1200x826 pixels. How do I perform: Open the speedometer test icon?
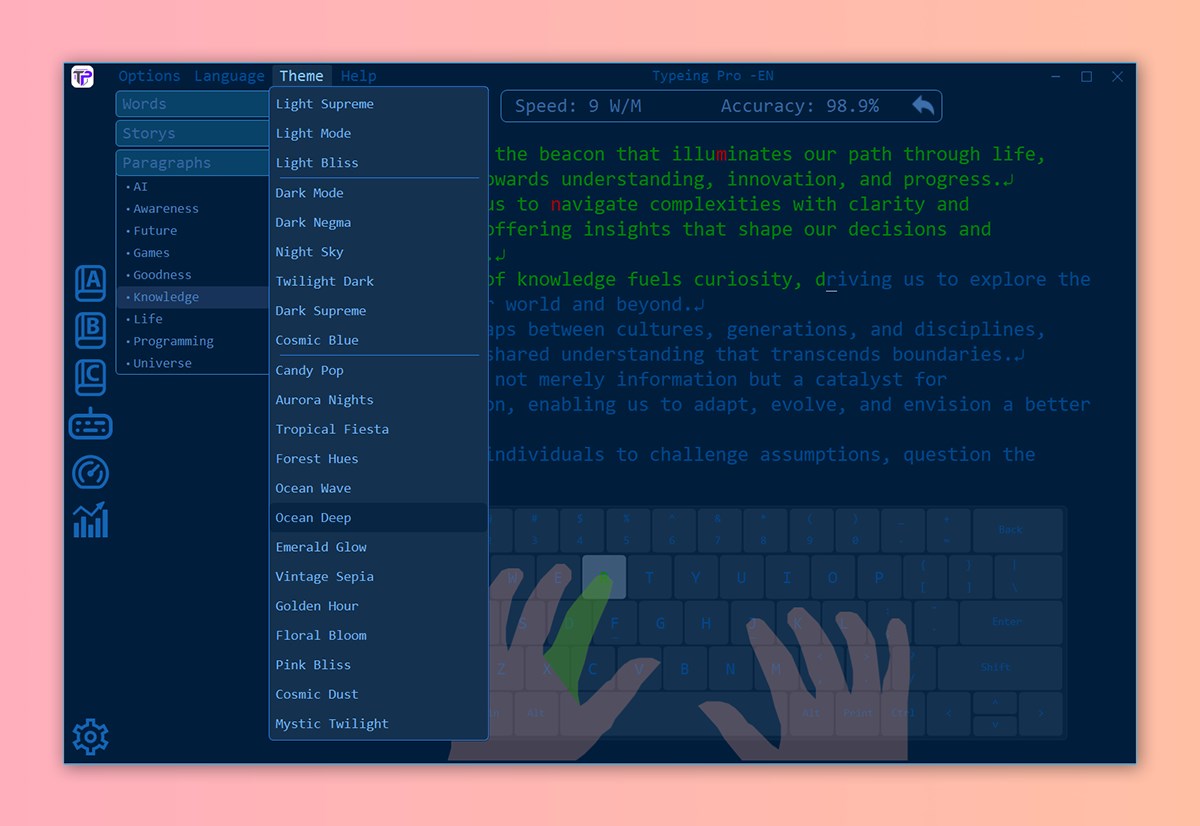(90, 473)
